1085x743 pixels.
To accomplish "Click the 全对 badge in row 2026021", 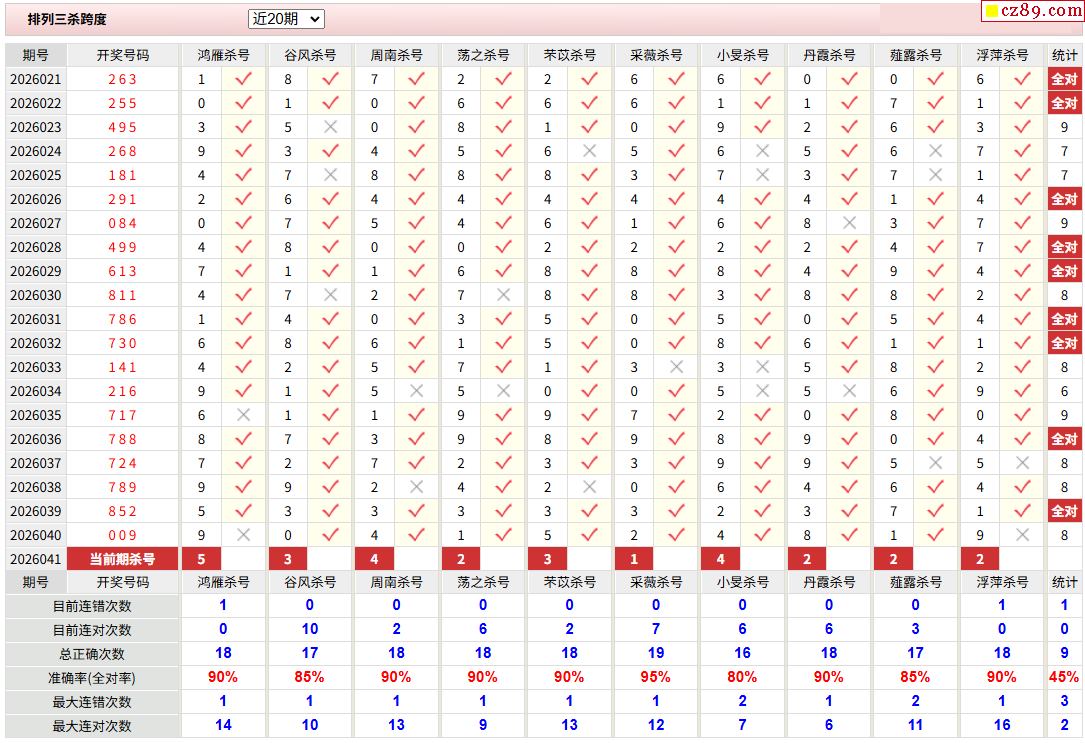I will (1064, 79).
